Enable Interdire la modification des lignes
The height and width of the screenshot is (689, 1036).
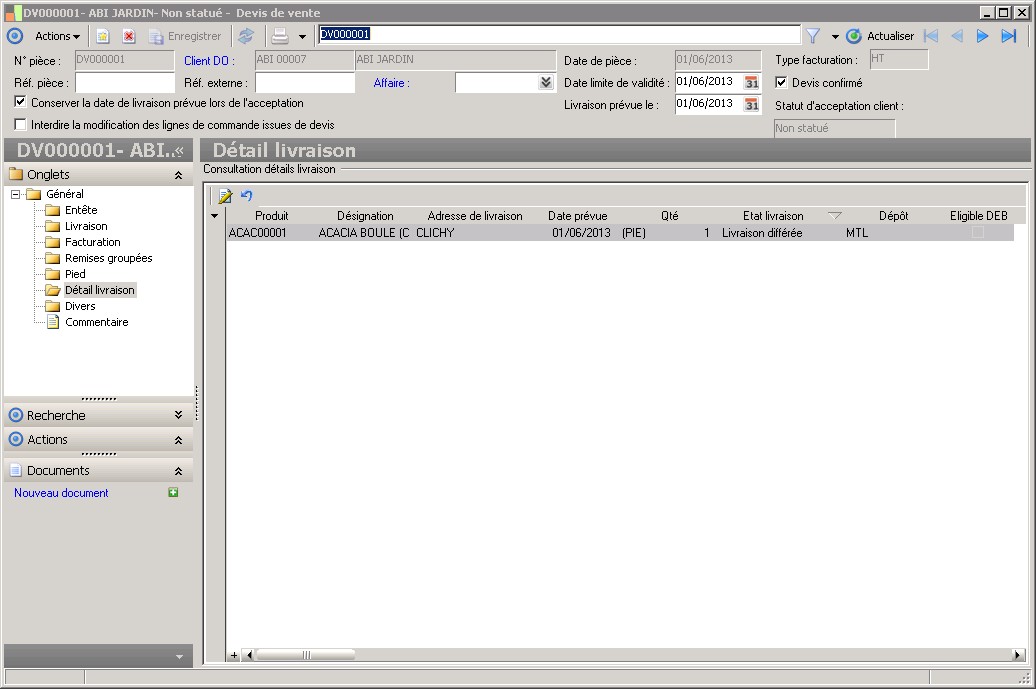point(21,125)
